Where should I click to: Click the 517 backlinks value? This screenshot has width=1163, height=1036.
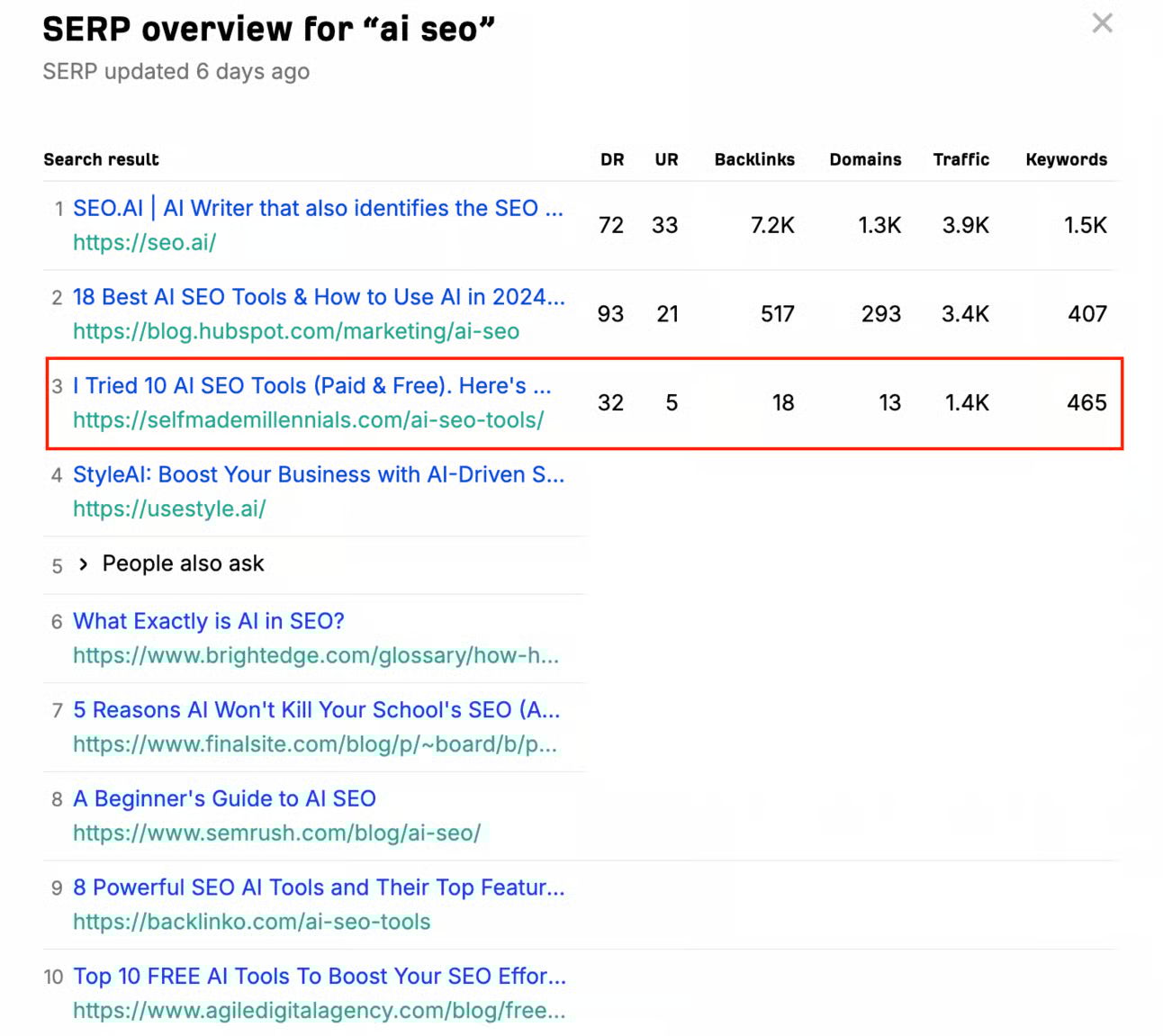coord(778,314)
